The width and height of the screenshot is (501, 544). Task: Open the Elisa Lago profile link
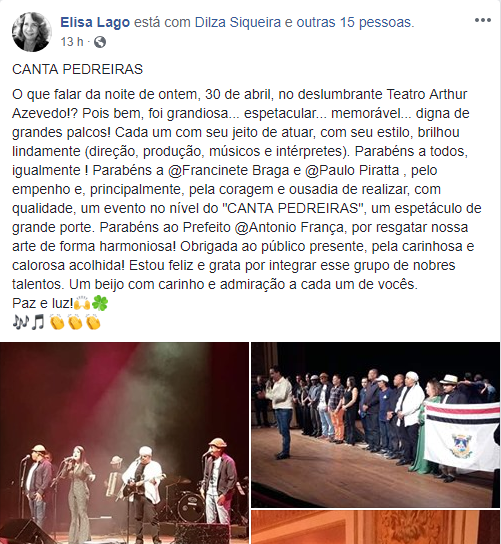pos(95,23)
